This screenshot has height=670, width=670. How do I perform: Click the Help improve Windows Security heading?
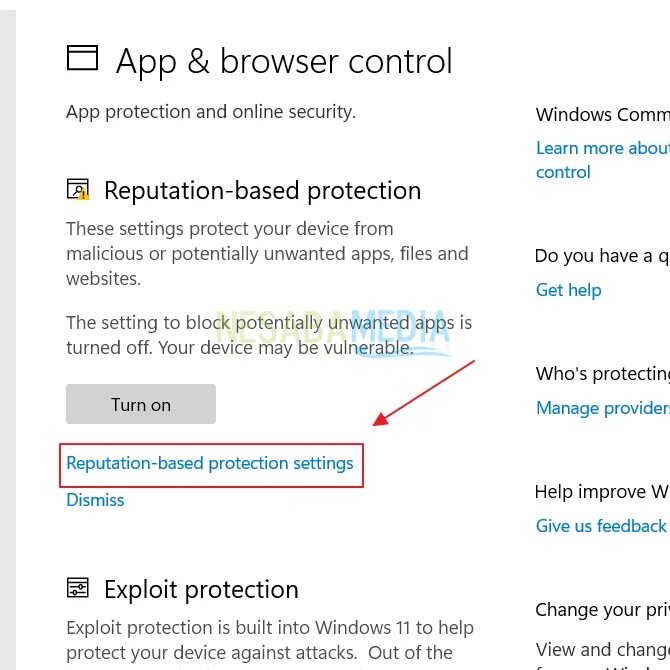tap(601, 492)
